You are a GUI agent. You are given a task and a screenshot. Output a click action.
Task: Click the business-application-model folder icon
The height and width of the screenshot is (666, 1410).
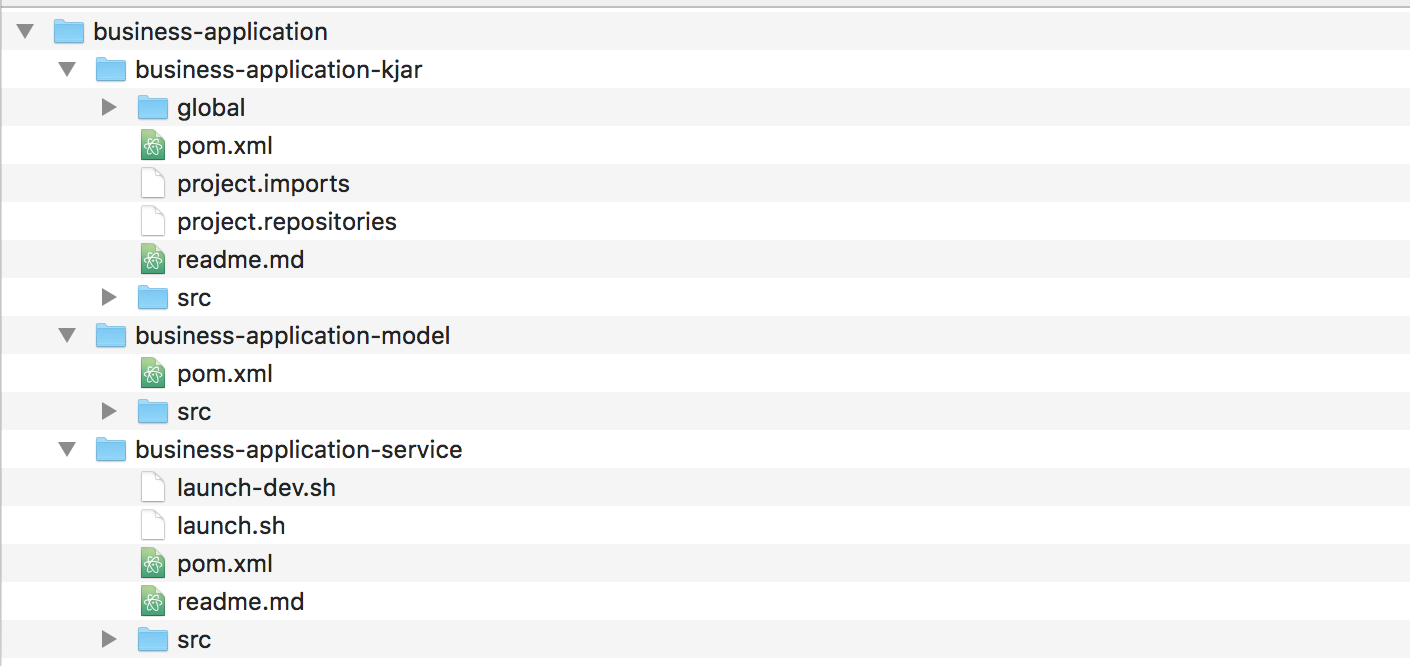pyautogui.click(x=110, y=336)
